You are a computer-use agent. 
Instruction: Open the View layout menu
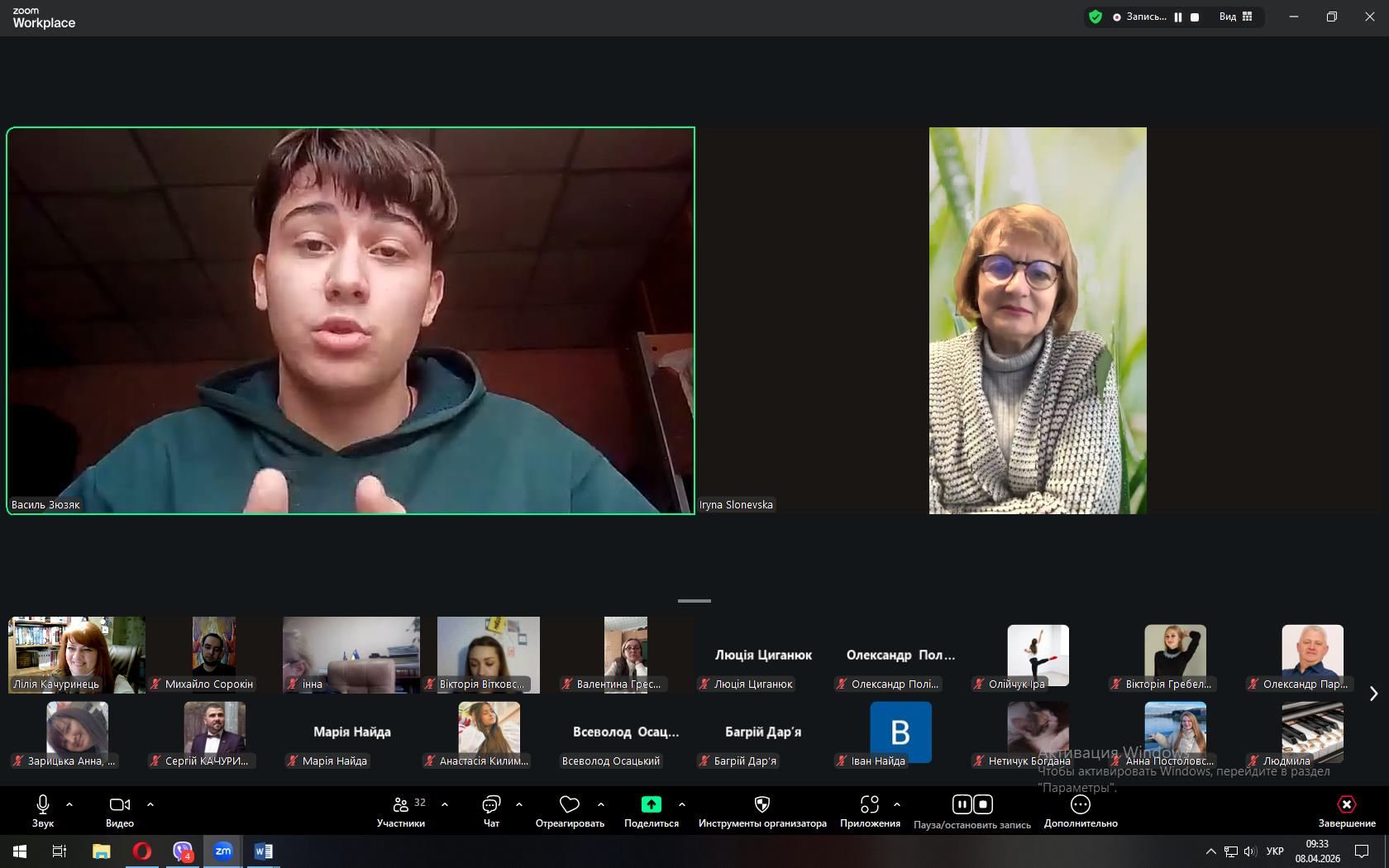[1236, 17]
